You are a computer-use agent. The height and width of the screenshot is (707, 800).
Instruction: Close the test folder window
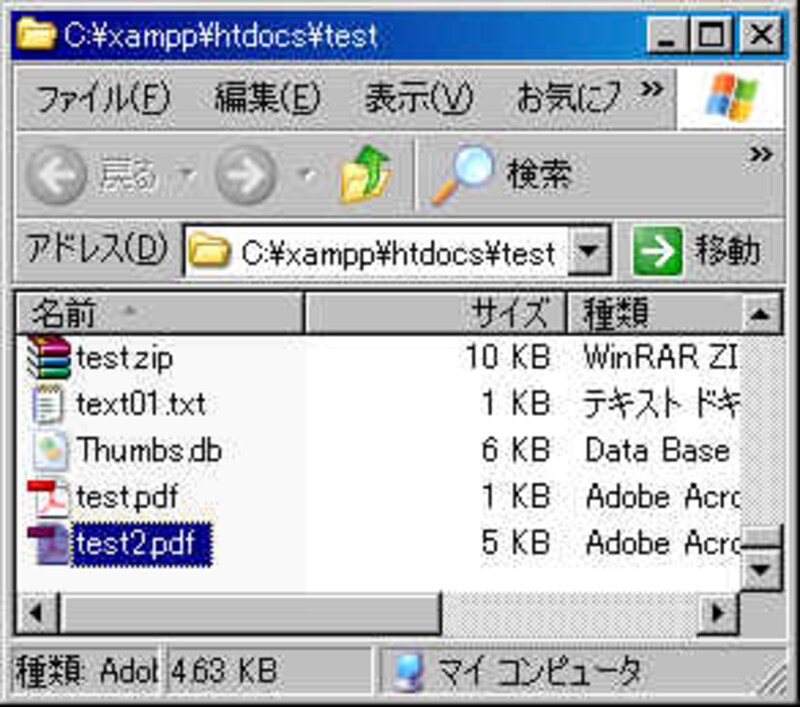[x=760, y=34]
